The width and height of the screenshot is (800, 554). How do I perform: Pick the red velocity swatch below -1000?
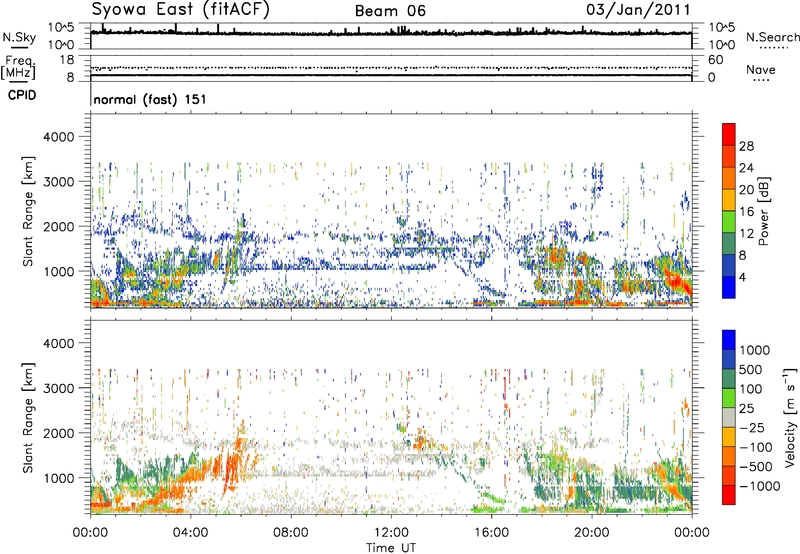click(x=729, y=495)
